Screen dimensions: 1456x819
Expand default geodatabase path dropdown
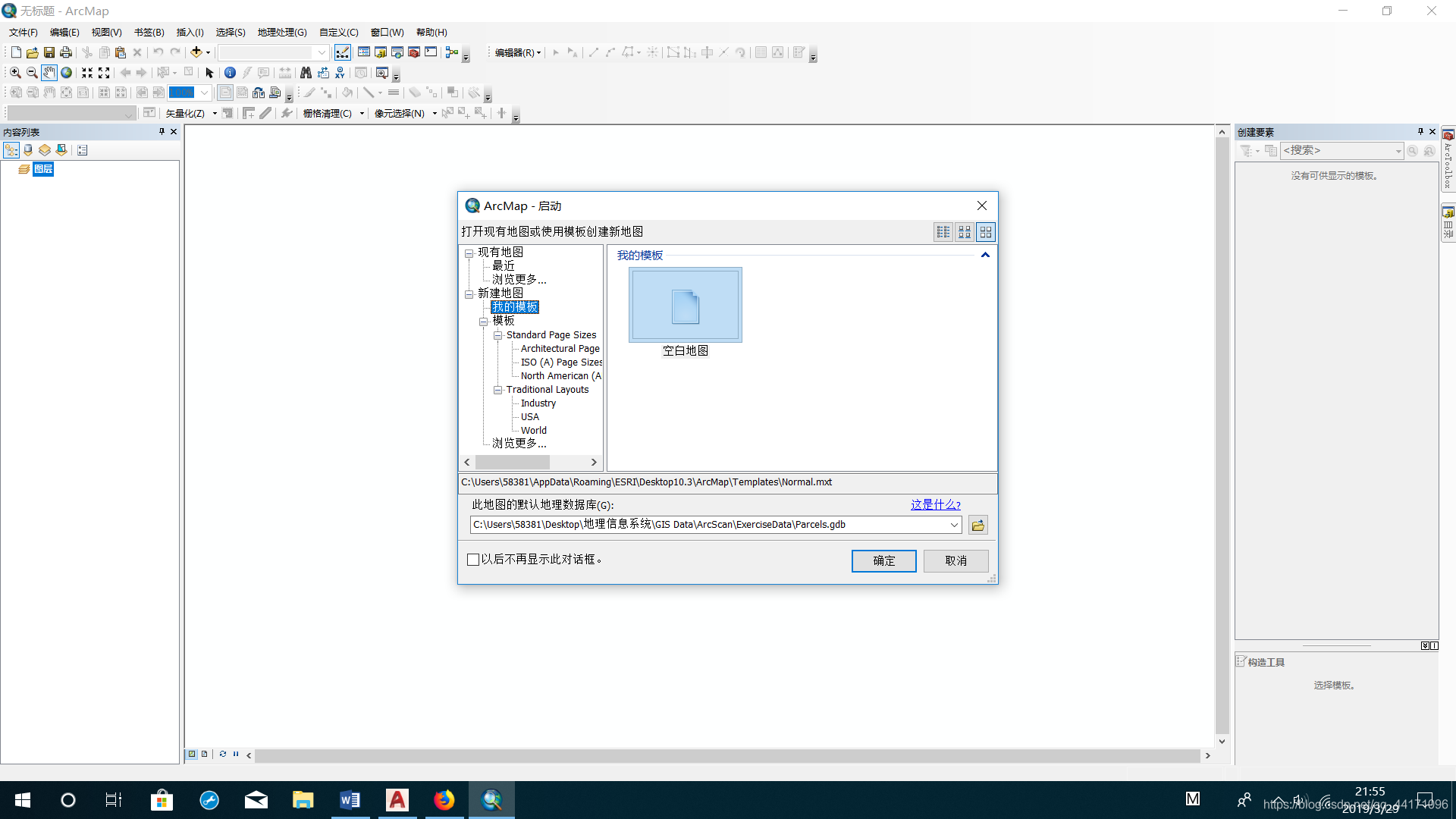[954, 525]
